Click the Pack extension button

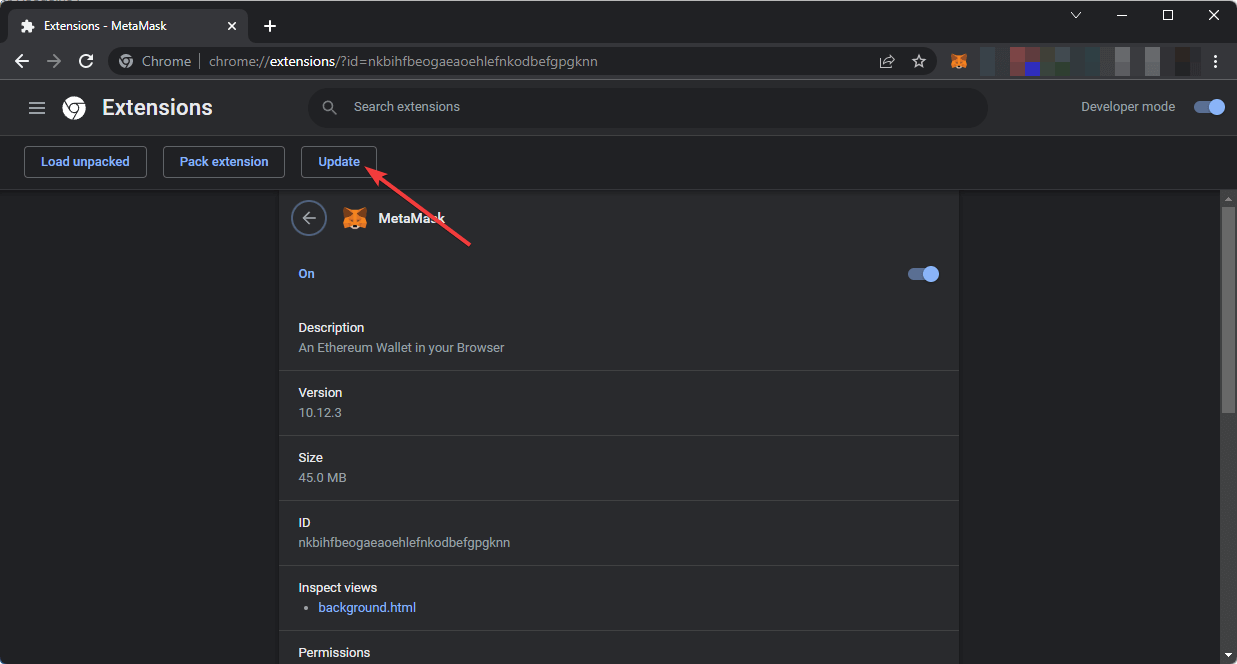[224, 162]
